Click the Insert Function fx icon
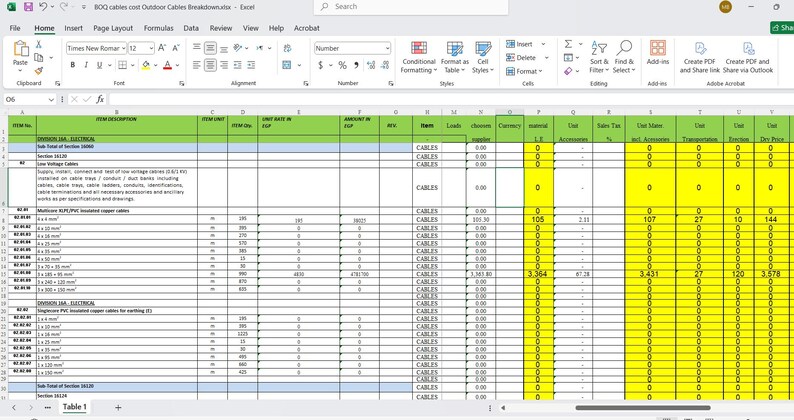 click(100, 99)
